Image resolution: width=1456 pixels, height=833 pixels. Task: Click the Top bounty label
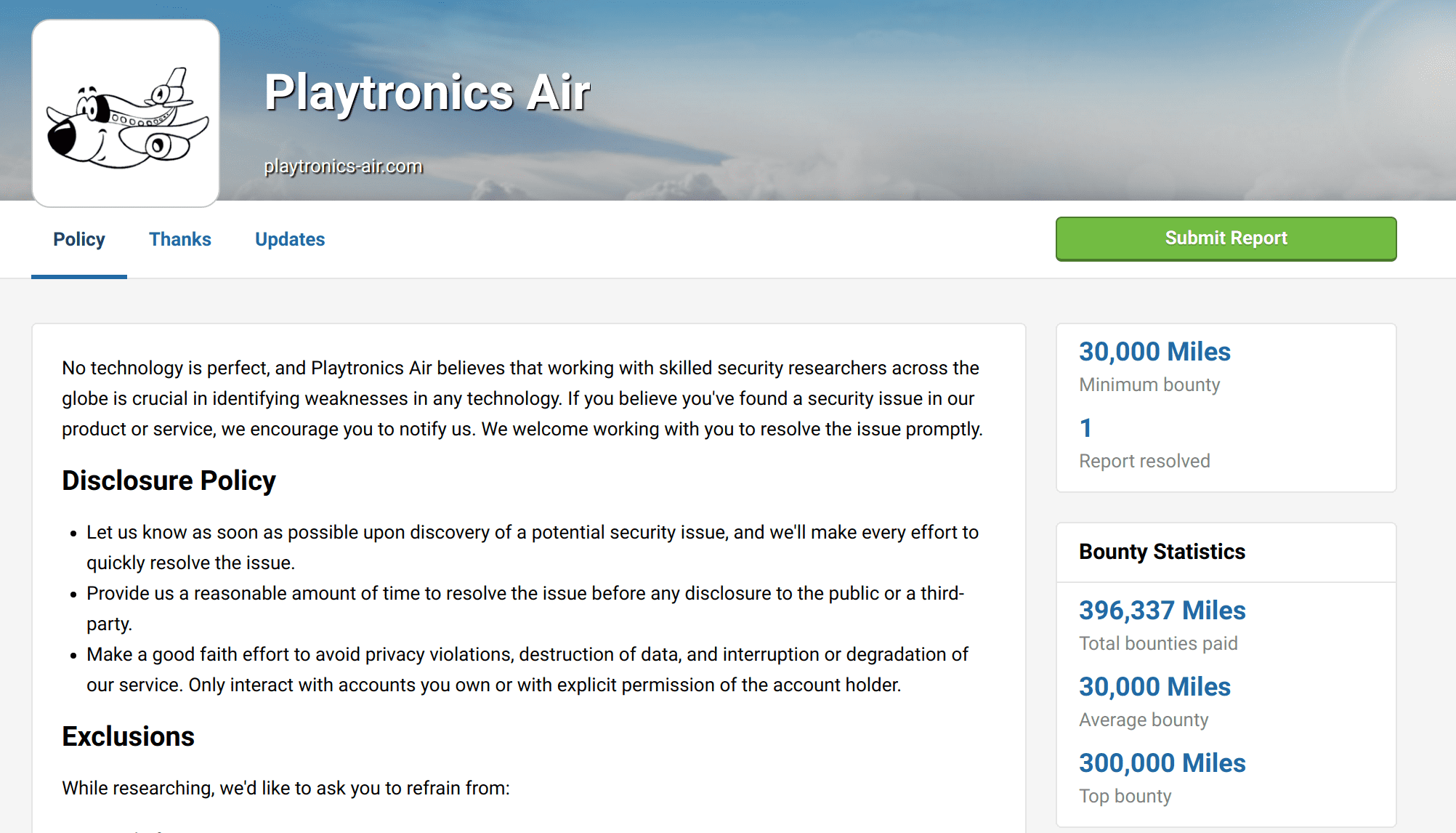pos(1125,796)
